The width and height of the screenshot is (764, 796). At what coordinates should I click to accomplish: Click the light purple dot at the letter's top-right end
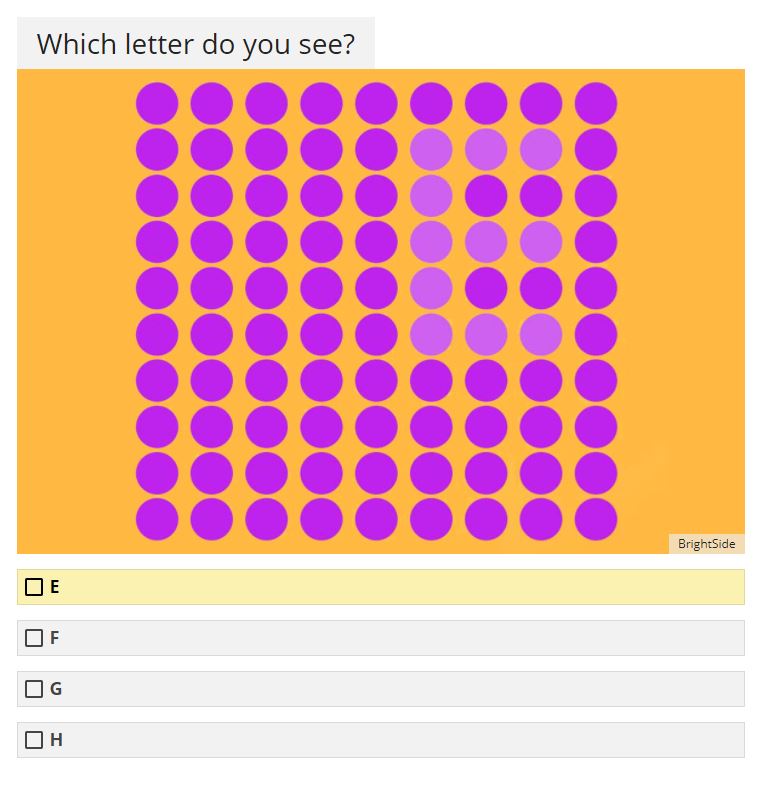coord(541,149)
